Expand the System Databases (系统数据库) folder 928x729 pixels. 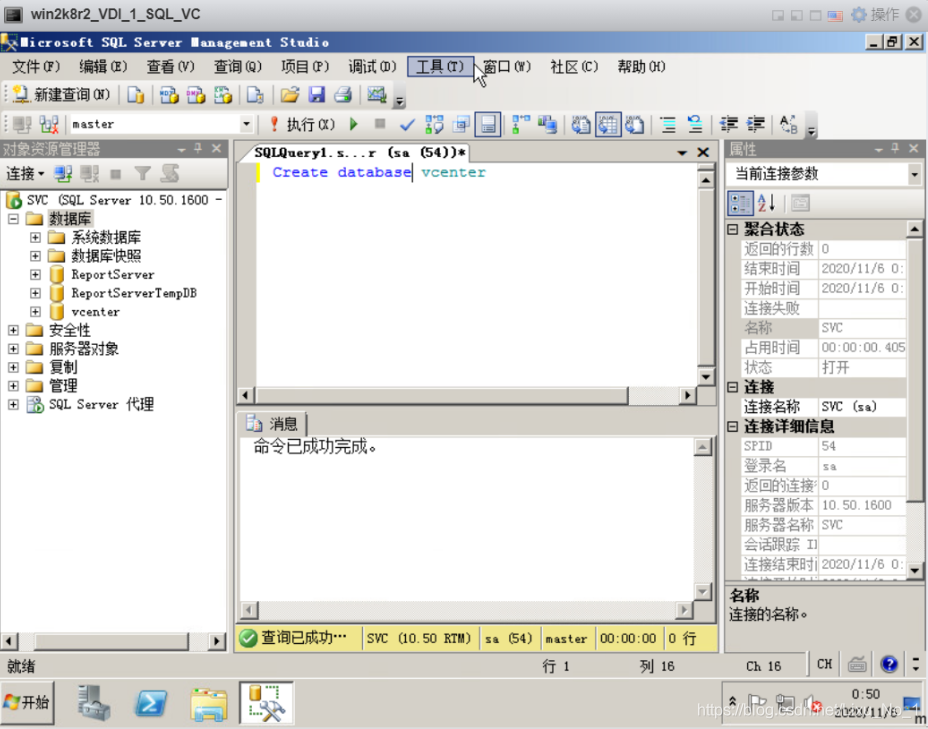35,238
